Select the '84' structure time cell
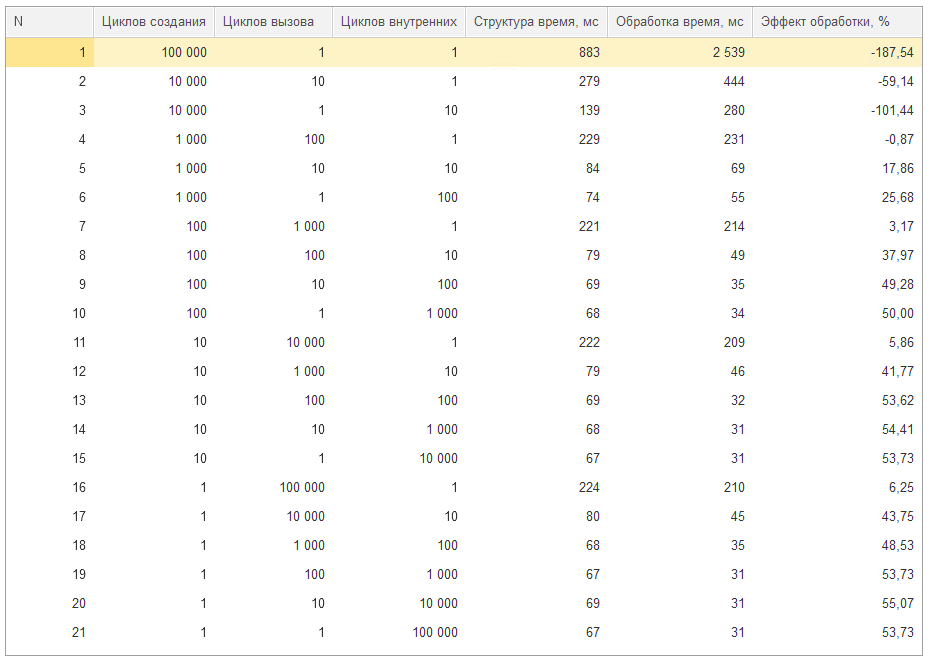 536,168
